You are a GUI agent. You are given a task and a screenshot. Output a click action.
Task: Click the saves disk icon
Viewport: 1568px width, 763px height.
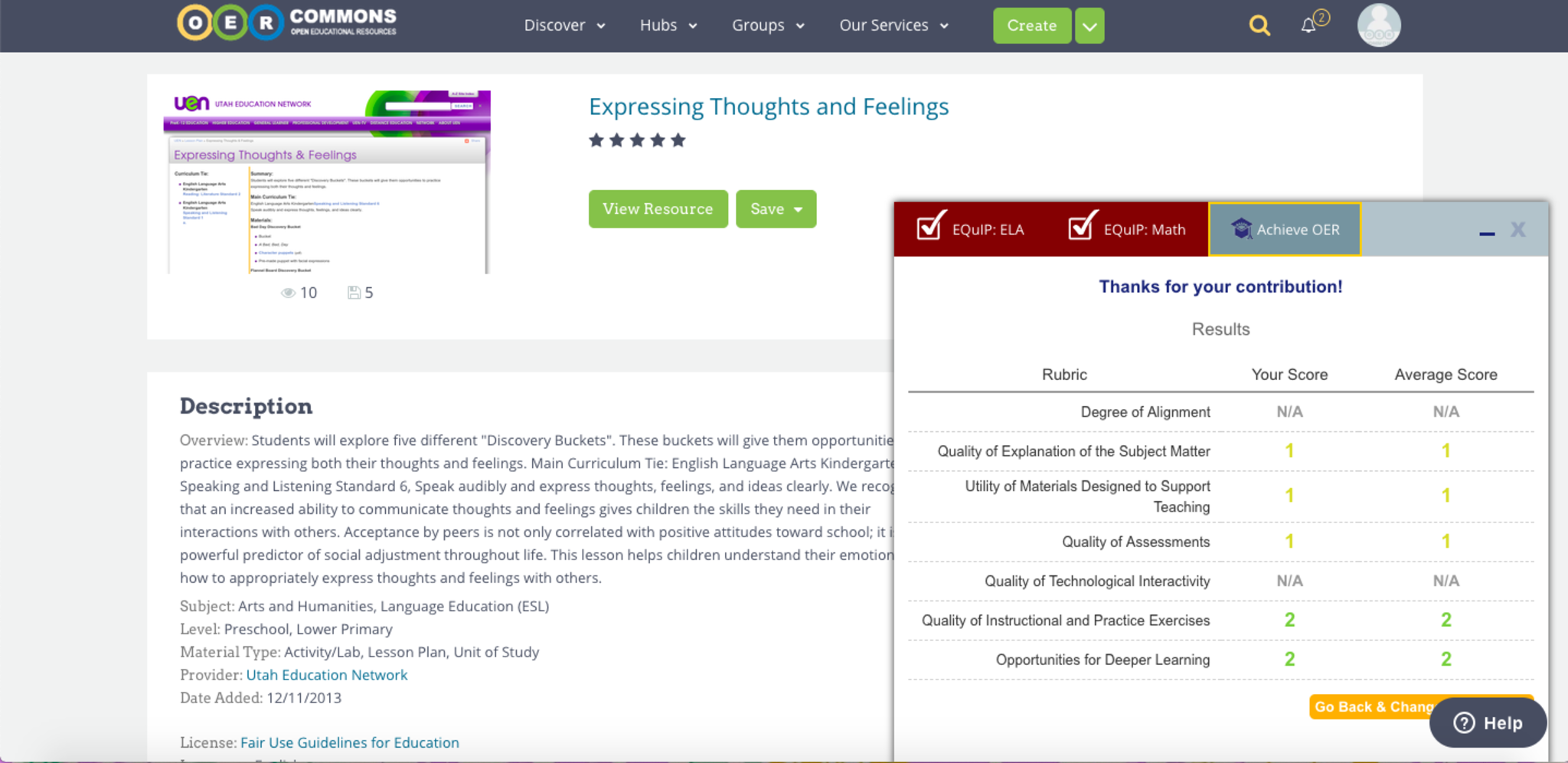[x=354, y=293]
